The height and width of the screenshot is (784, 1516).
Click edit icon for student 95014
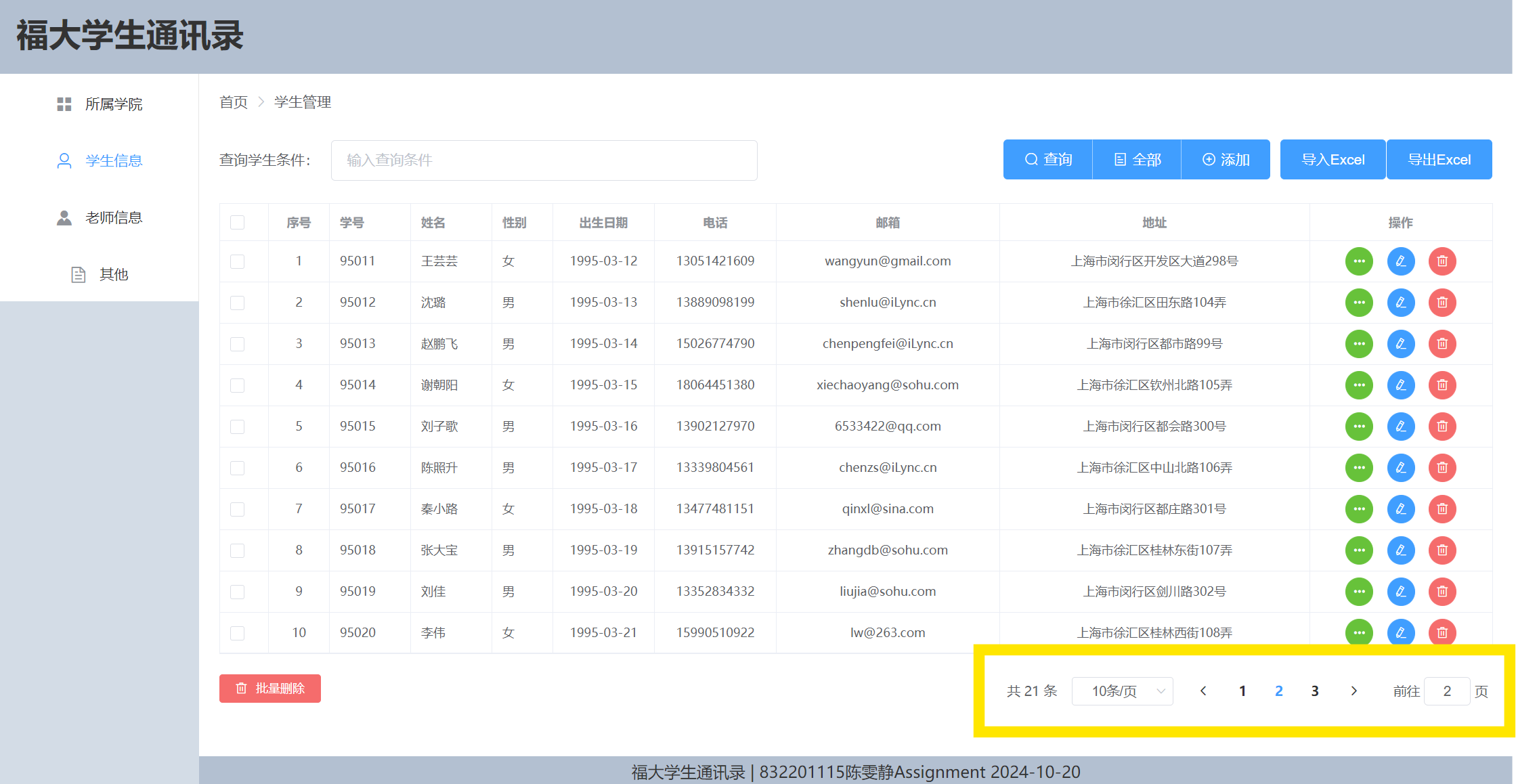(x=1401, y=385)
